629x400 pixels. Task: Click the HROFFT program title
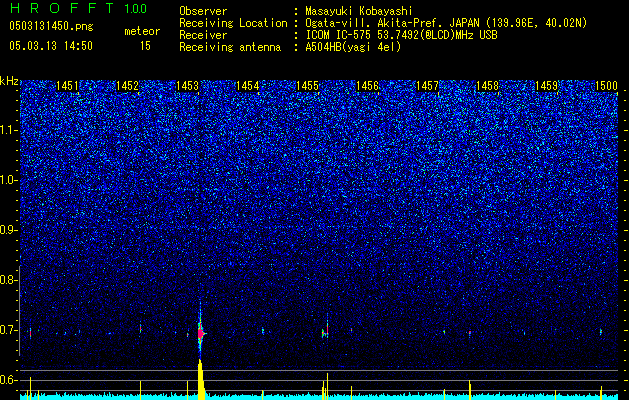(63, 8)
